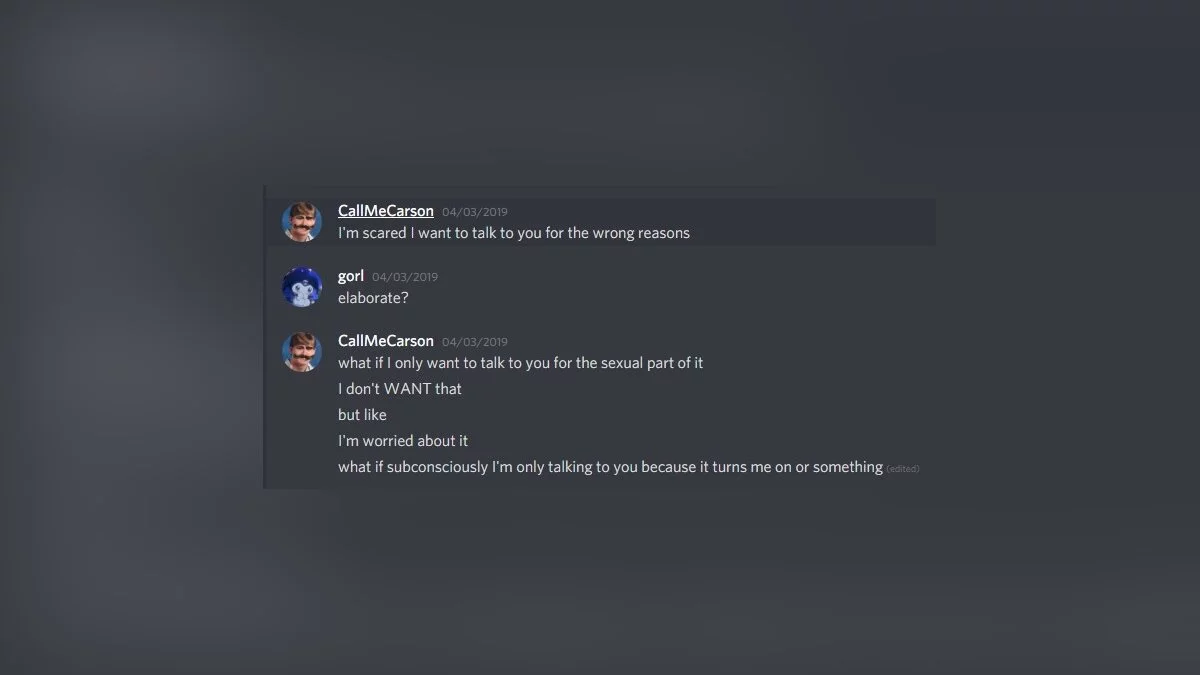Viewport: 1200px width, 675px height.
Task: Click the 'what if subconsciously' message
Action: [610, 467]
